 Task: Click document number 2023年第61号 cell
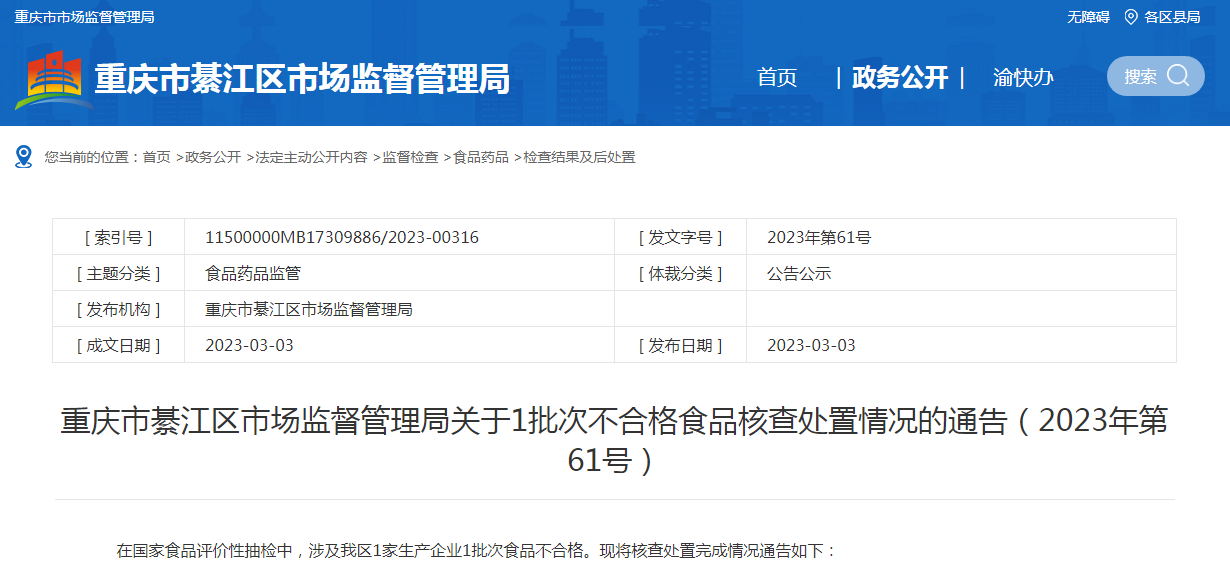pos(961,237)
